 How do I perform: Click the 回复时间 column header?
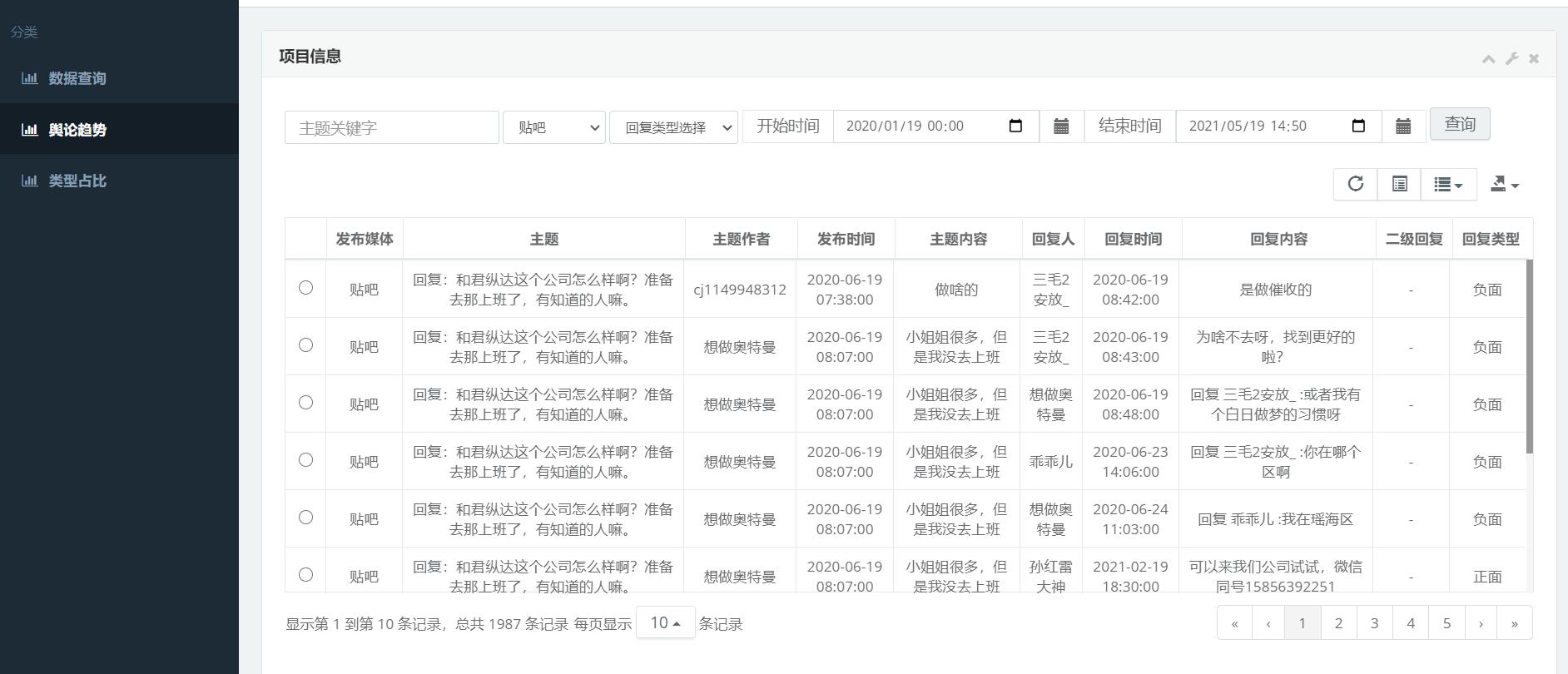tap(1134, 239)
